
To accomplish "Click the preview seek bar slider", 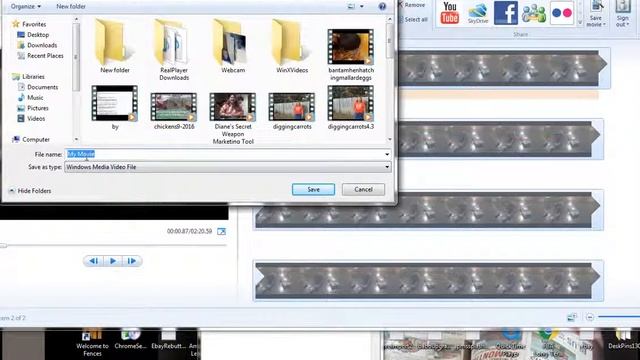I will (4, 245).
